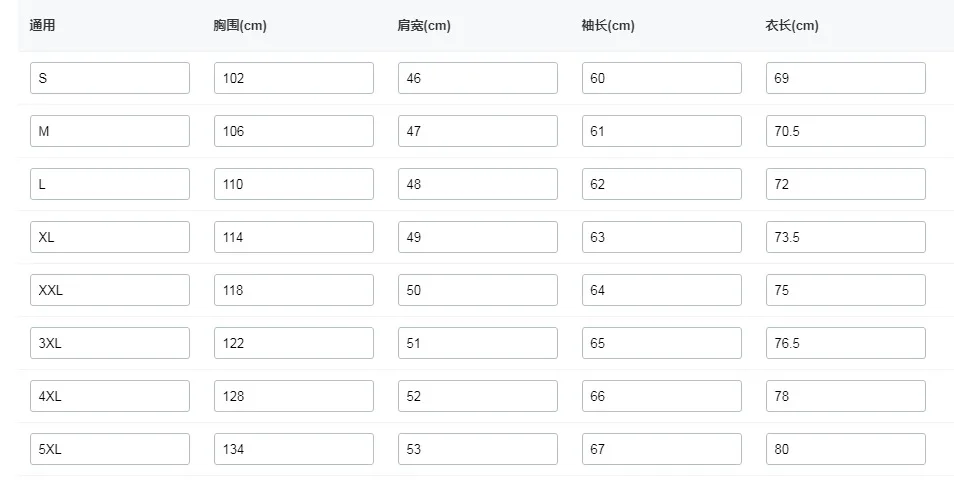The image size is (954, 488).
Task: Click sleeve length field showing 61
Action: (x=662, y=131)
